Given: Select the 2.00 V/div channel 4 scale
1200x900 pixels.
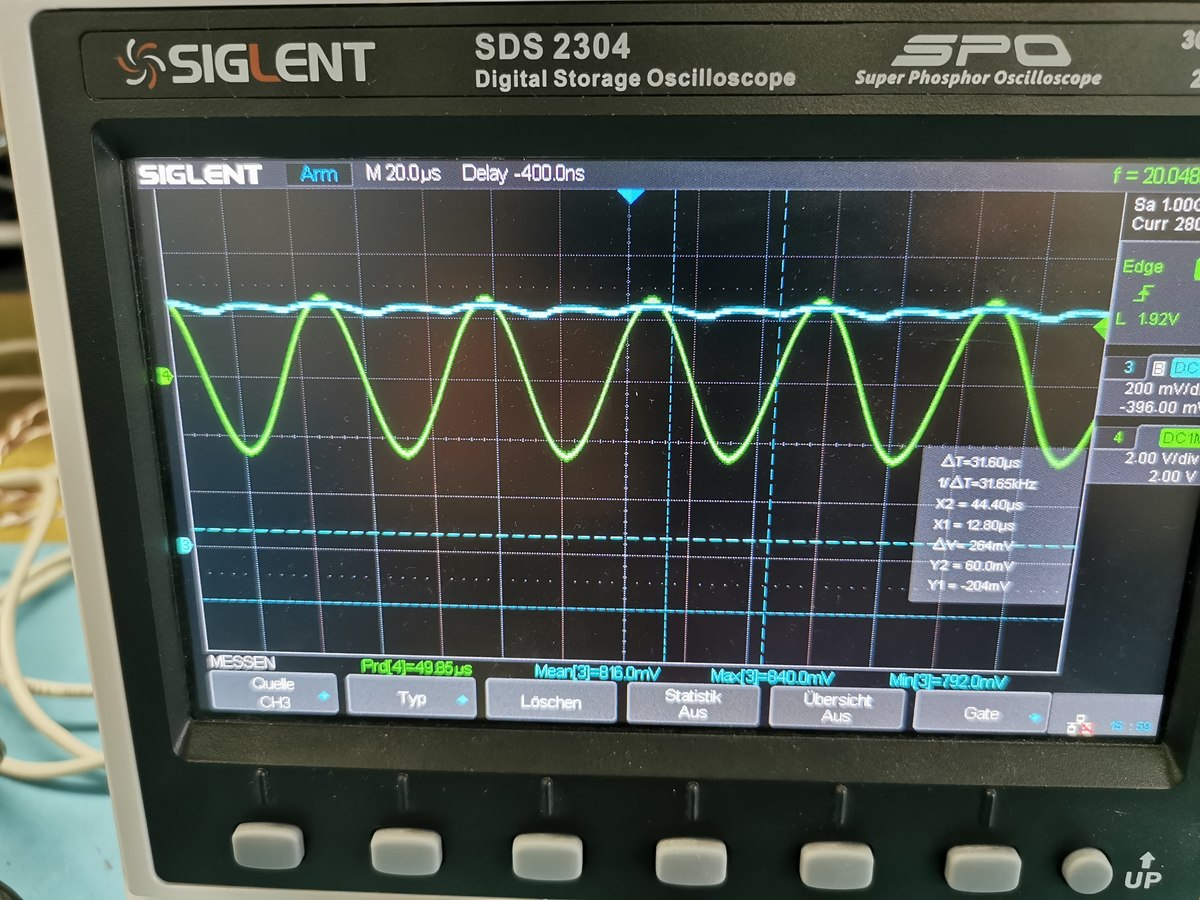Looking at the screenshot, I should (1163, 458).
